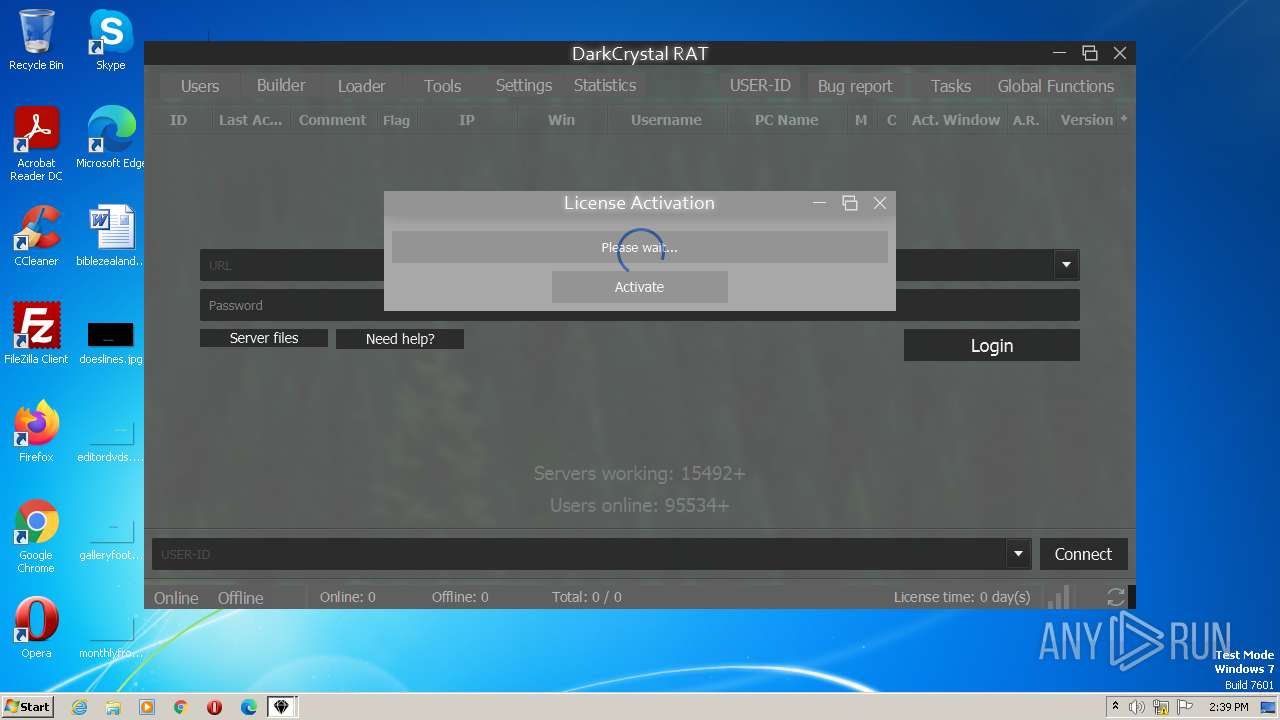Viewport: 1280px width, 720px height.
Task: Open the Users tab
Action: [200, 86]
